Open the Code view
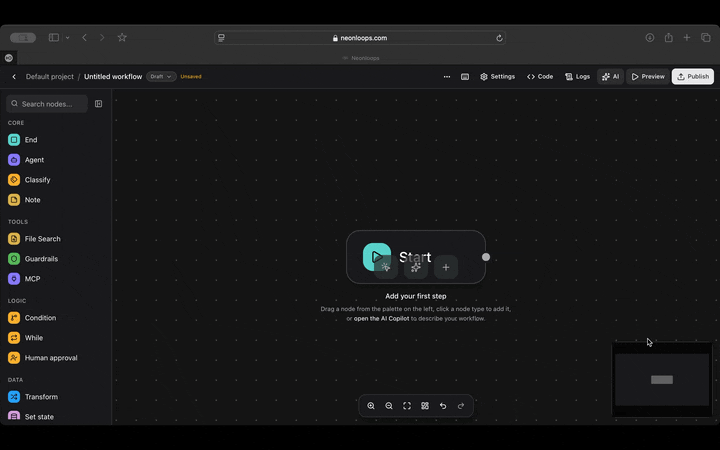 [x=540, y=77]
